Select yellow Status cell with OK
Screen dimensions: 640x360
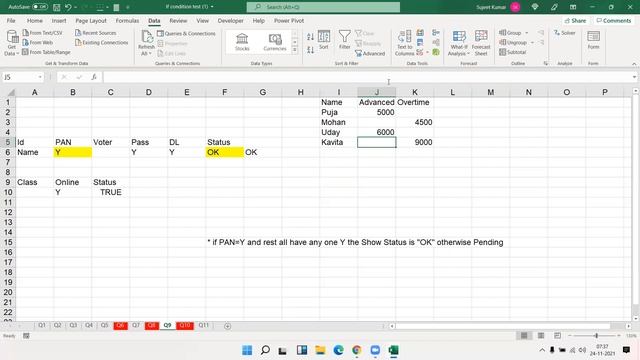click(224, 152)
